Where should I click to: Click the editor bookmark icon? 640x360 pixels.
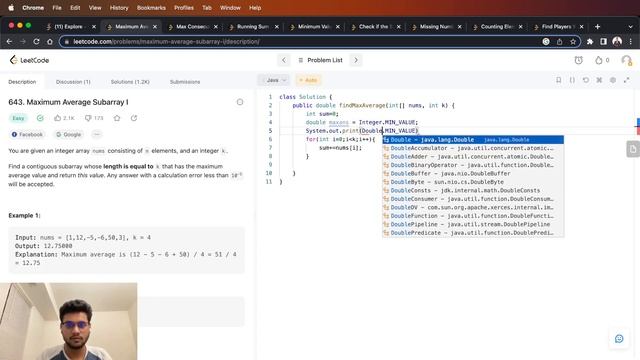coord(558,80)
